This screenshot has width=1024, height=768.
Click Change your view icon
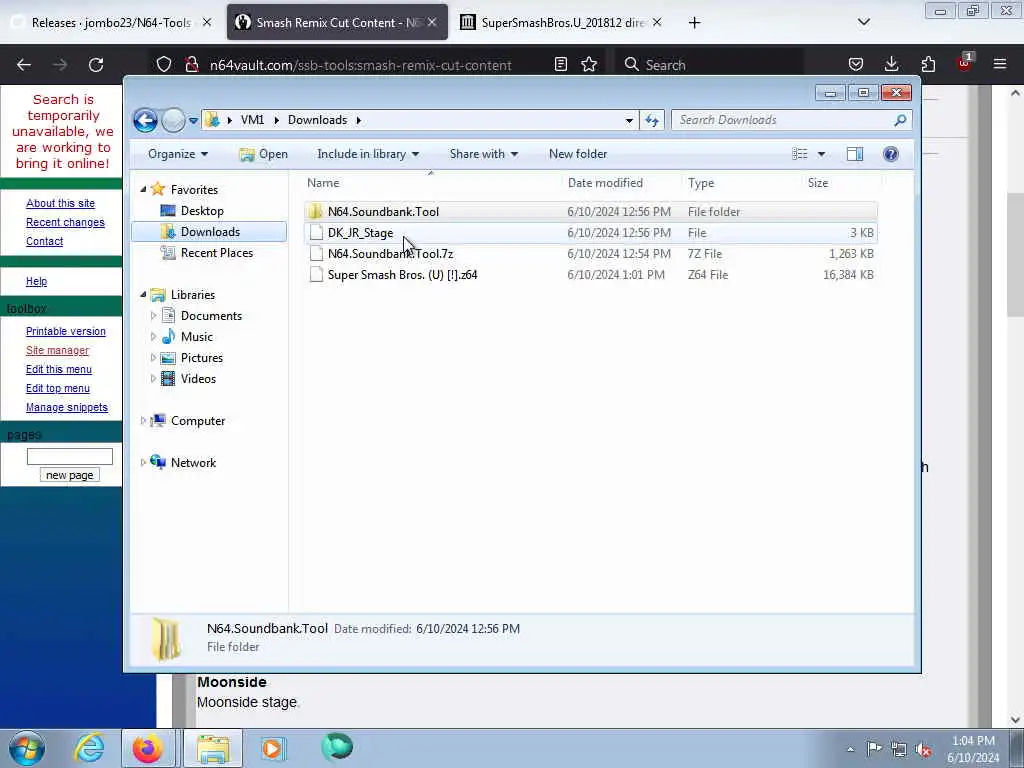[x=800, y=154]
